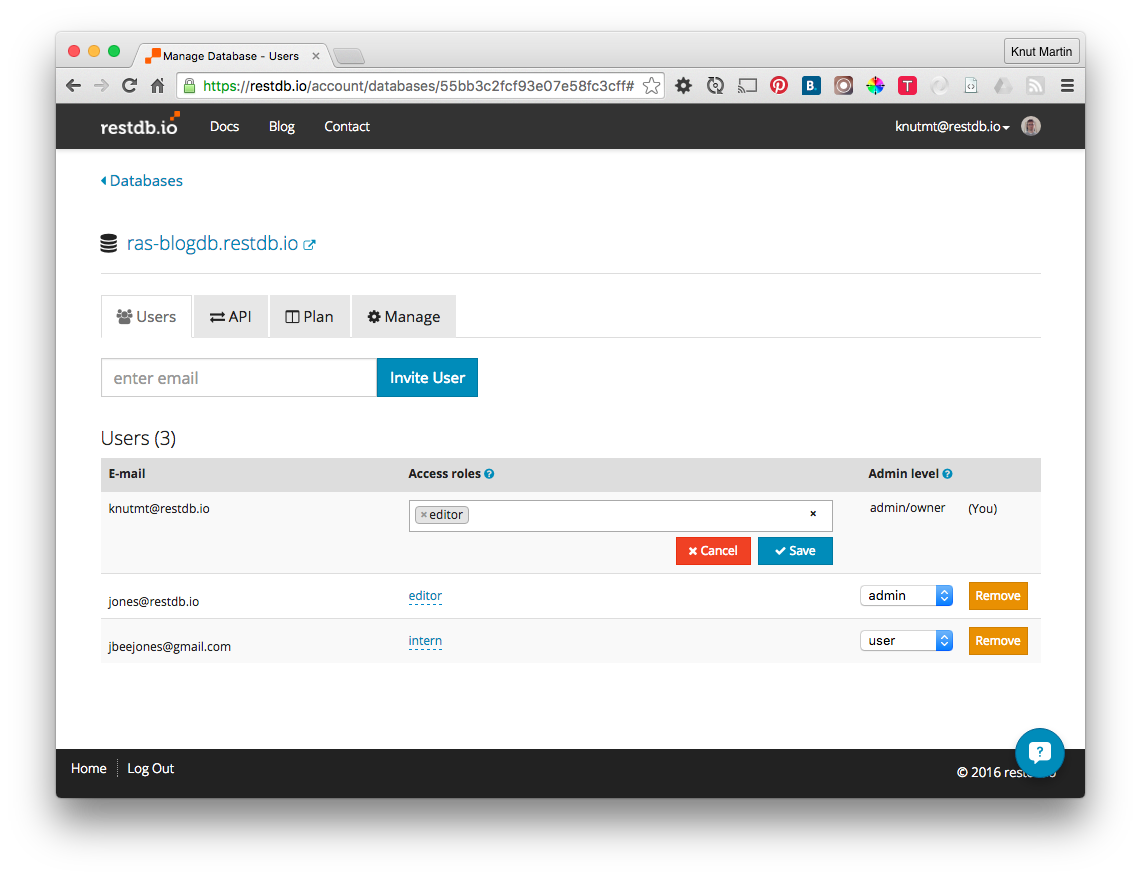Click inside the access roles tag field

click(x=621, y=516)
